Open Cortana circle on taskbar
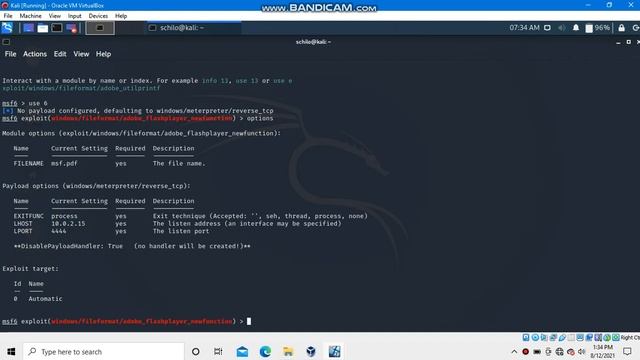Image resolution: width=640 pixels, height=360 pixels. pos(196,351)
